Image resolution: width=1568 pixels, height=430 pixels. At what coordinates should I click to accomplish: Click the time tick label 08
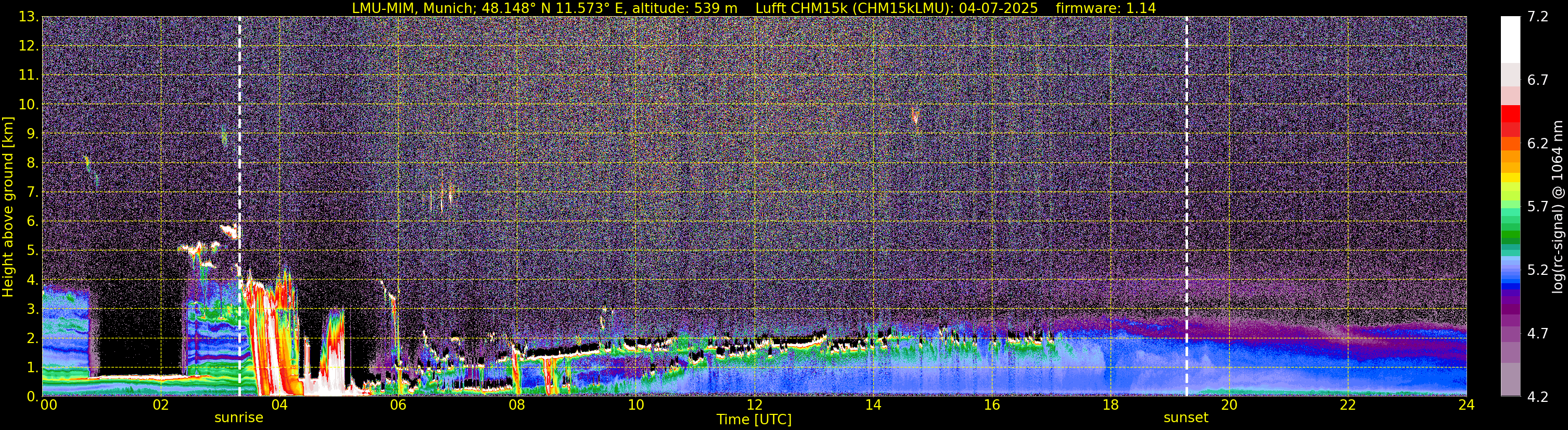(517, 405)
